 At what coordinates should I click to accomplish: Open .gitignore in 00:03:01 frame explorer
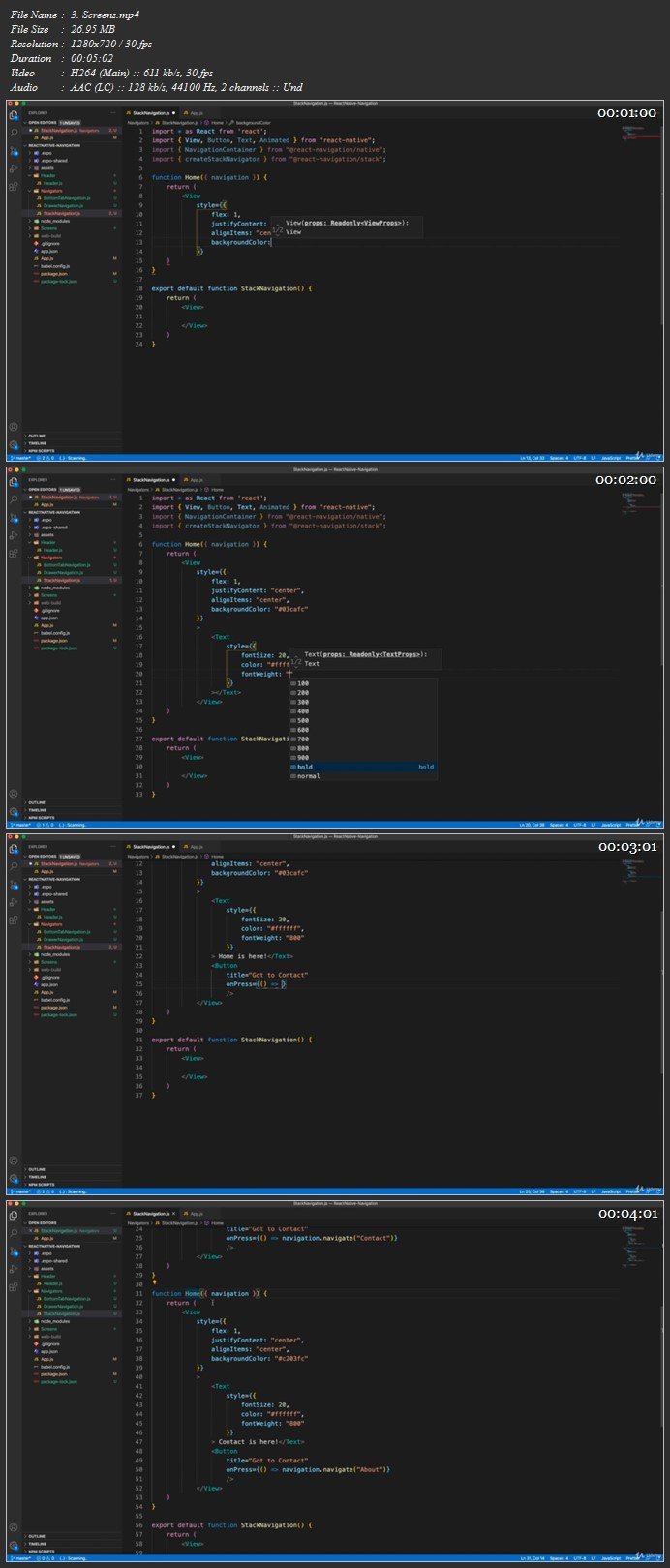tap(73, 977)
